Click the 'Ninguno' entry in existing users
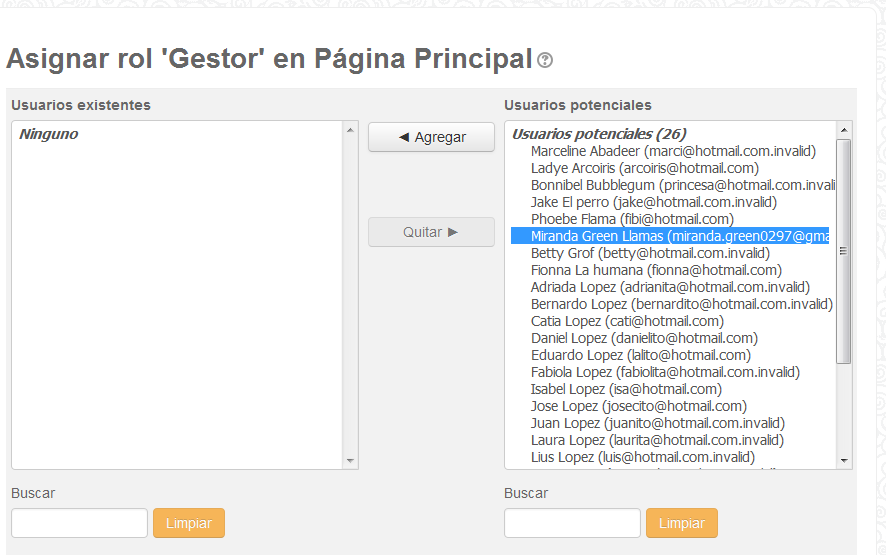Screen dimensions: 886x555 point(49,134)
